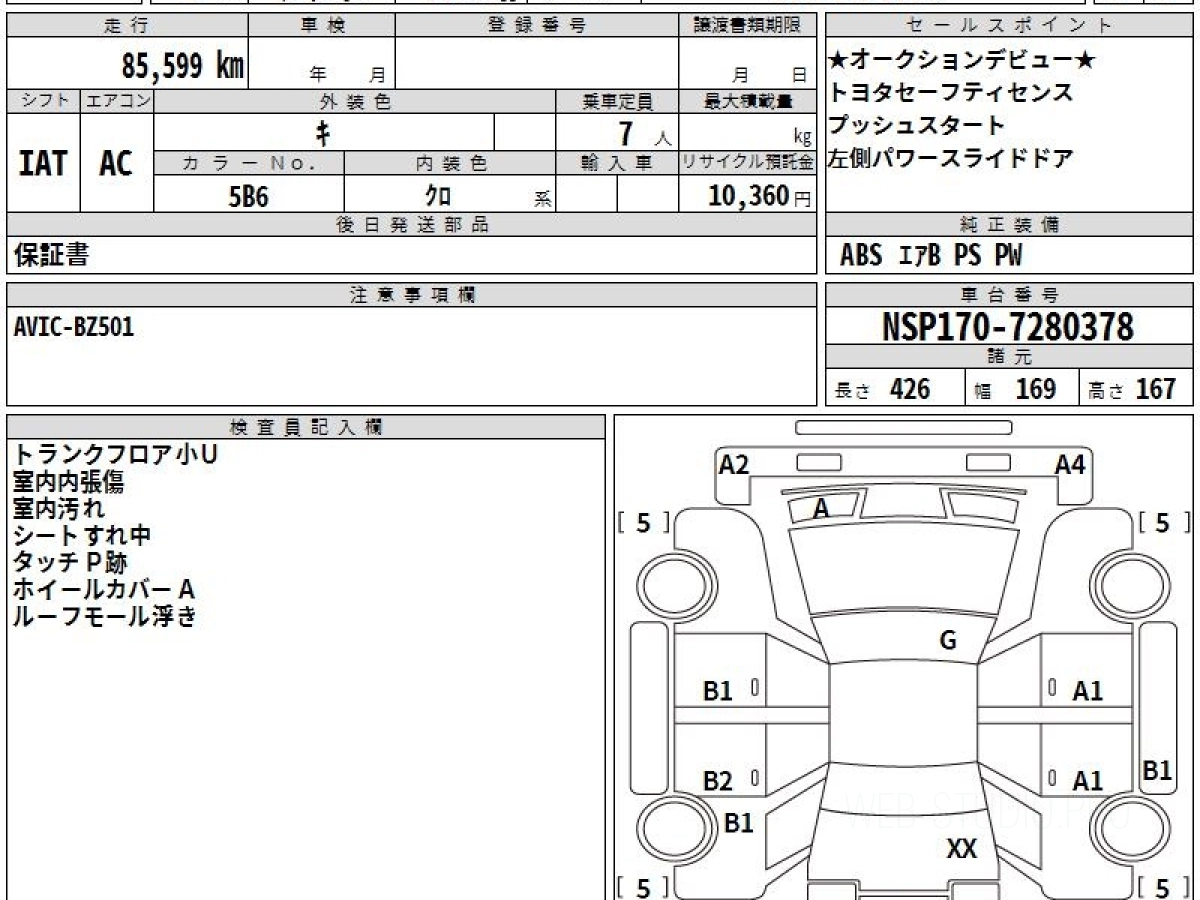Viewport: 1200px width, 900px height.
Task: Select the 走行 header cell
Action: [126, 25]
